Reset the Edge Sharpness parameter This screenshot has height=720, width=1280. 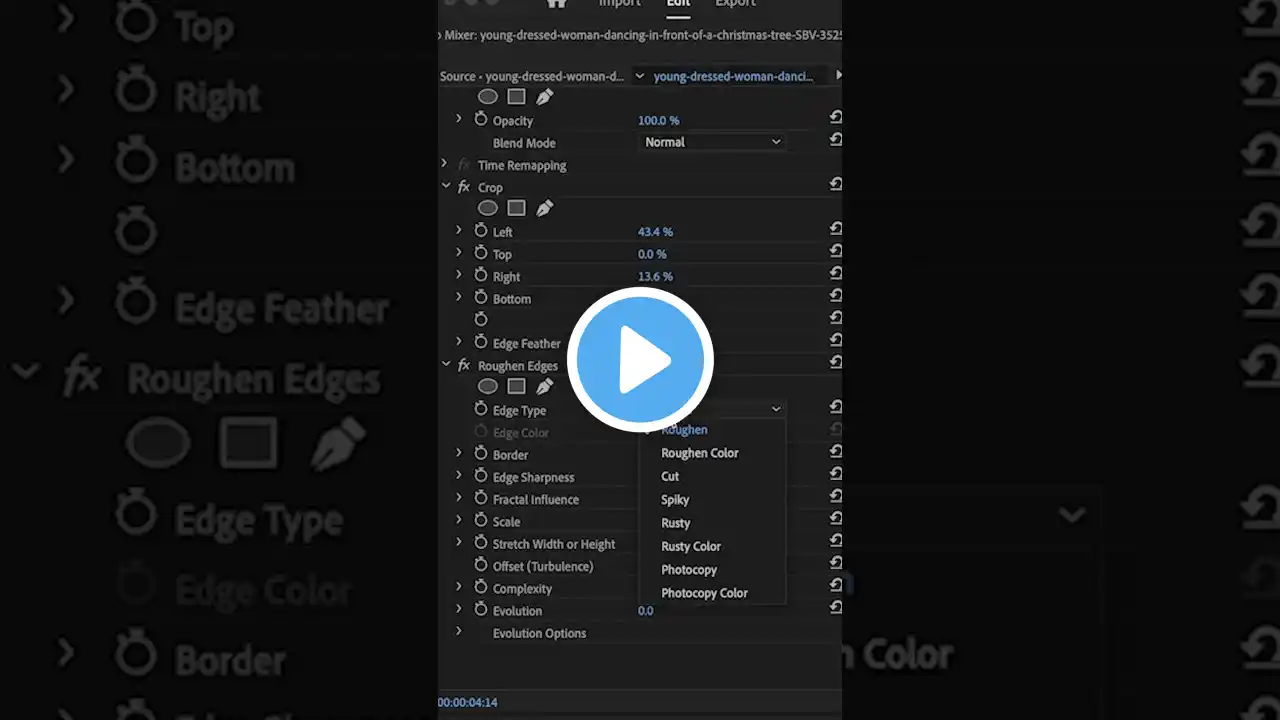tap(835, 474)
